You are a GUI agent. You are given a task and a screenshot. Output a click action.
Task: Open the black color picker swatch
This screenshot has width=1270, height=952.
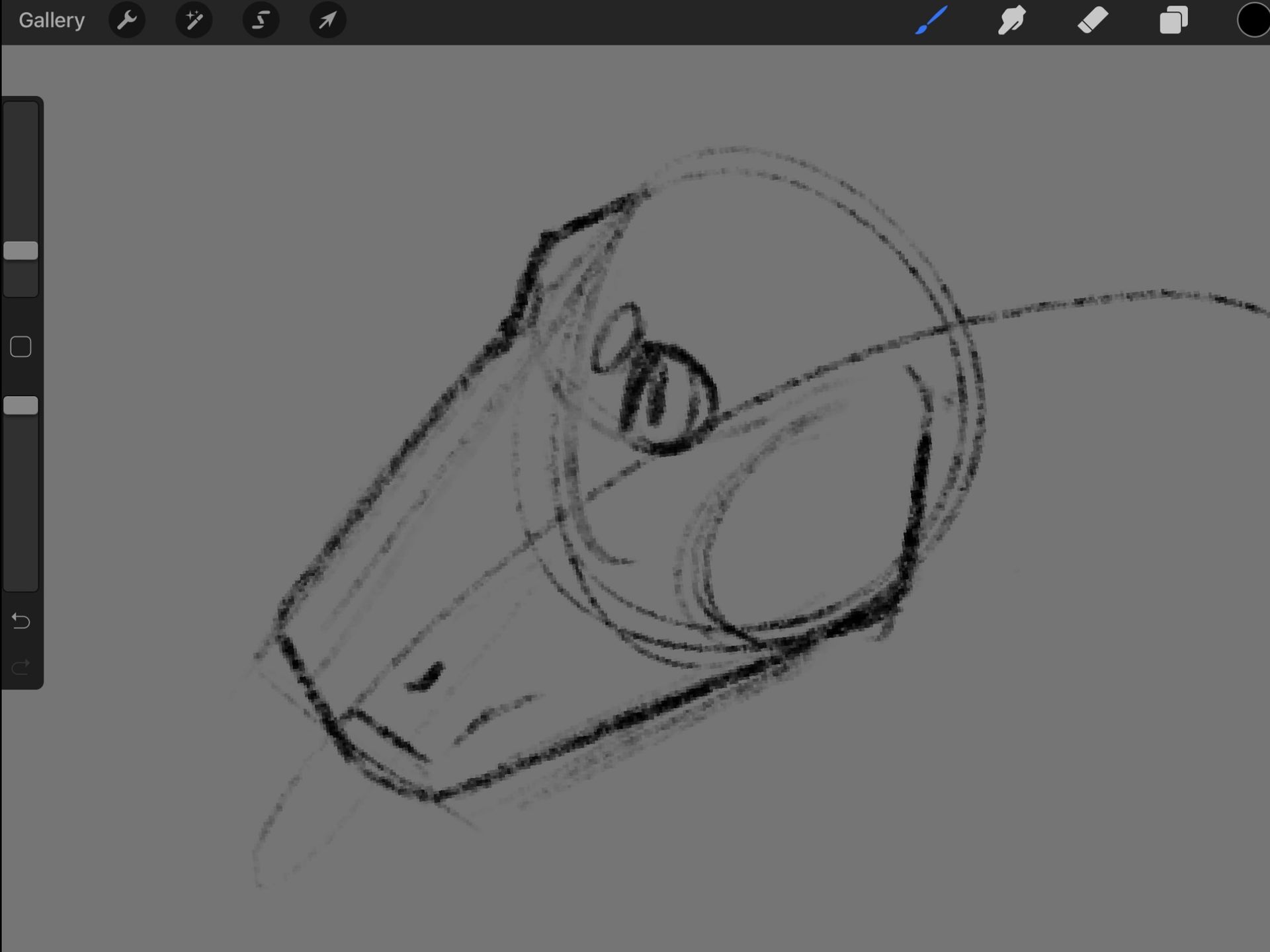[x=1253, y=20]
